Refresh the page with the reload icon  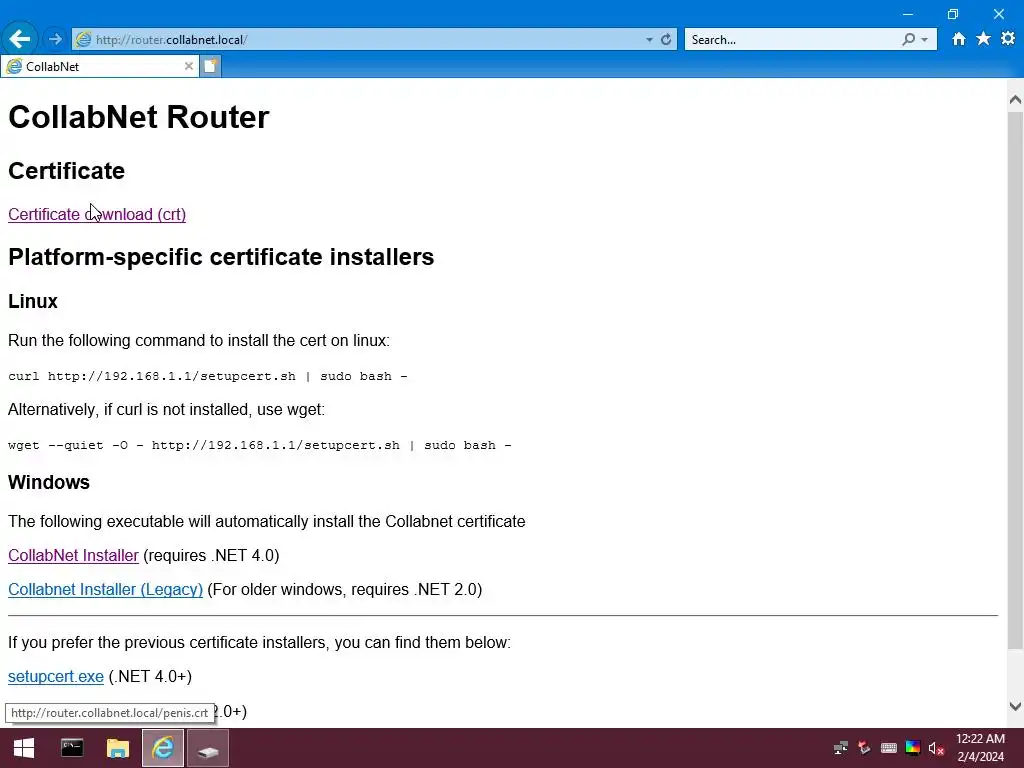coord(665,40)
